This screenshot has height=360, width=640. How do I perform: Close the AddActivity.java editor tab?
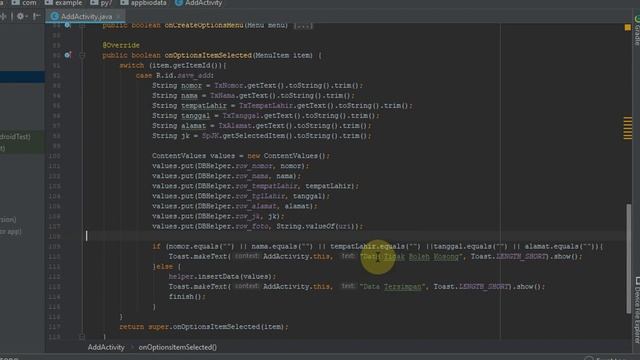point(119,17)
